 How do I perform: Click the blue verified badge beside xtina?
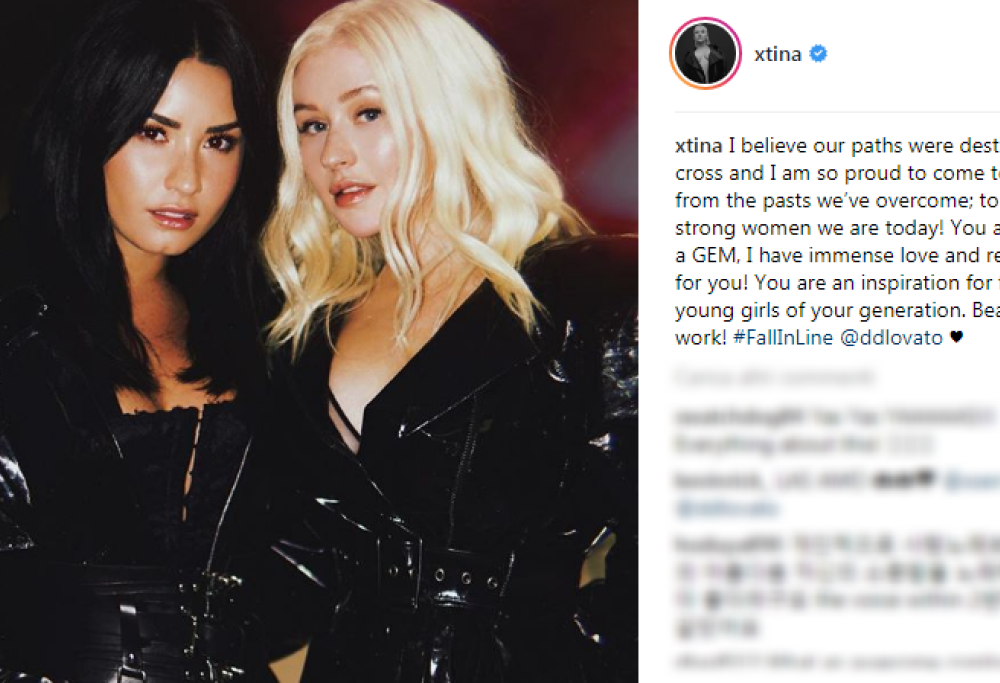click(x=818, y=54)
